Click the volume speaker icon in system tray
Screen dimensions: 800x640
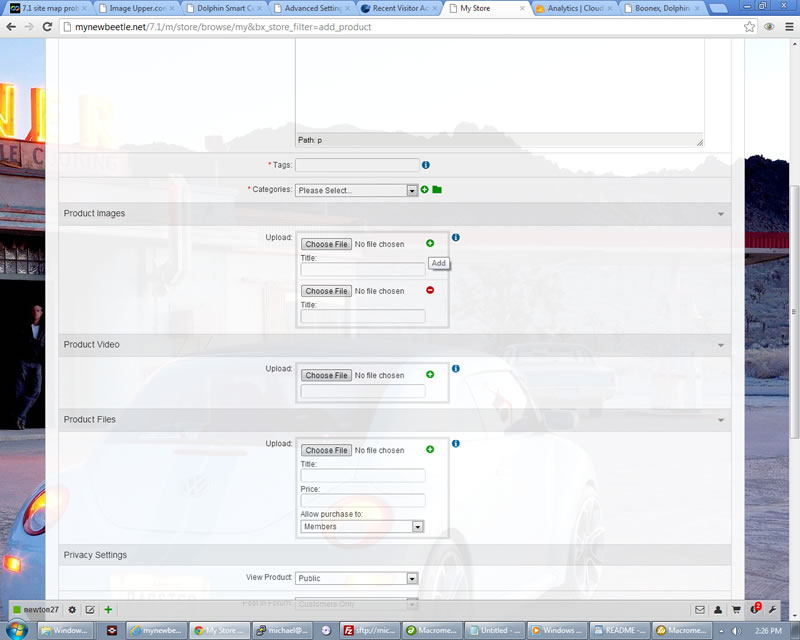coord(737,631)
